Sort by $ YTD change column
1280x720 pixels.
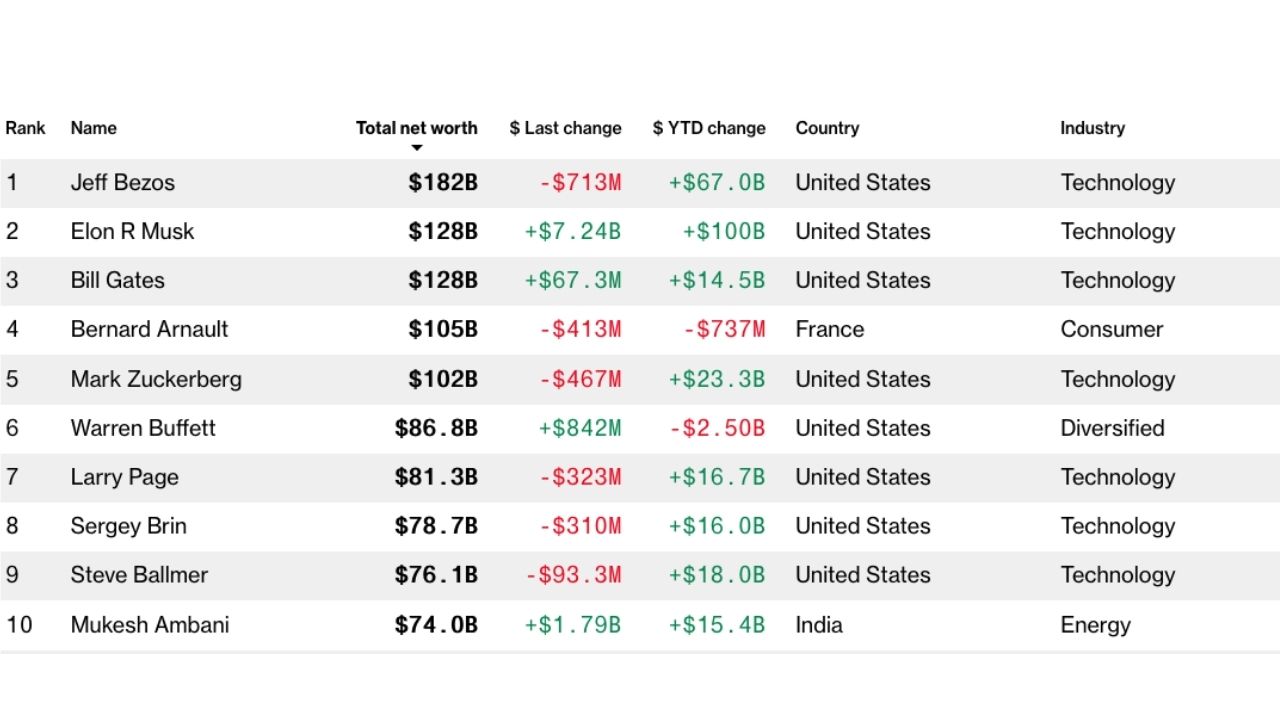click(709, 128)
